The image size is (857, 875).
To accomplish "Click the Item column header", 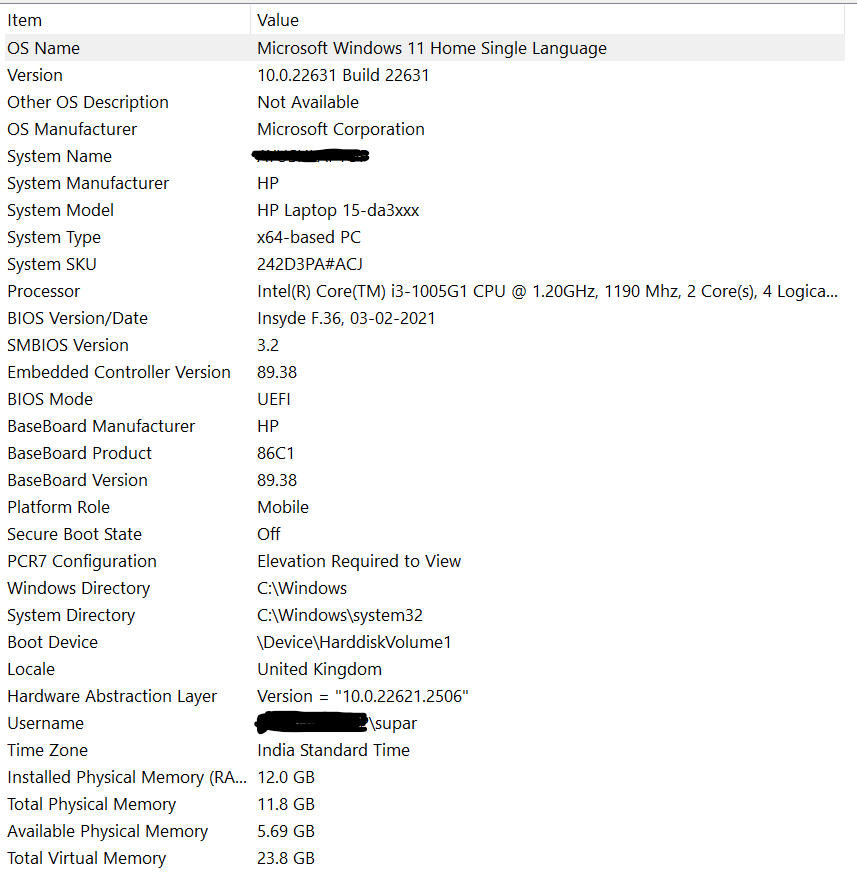I will tap(24, 19).
